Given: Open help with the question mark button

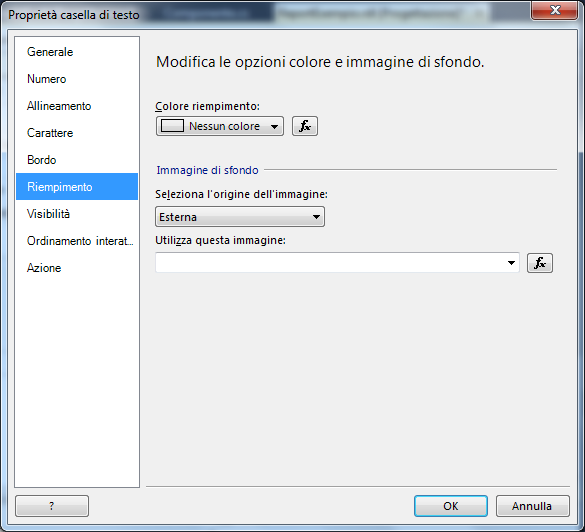Looking at the screenshot, I should pos(52,506).
